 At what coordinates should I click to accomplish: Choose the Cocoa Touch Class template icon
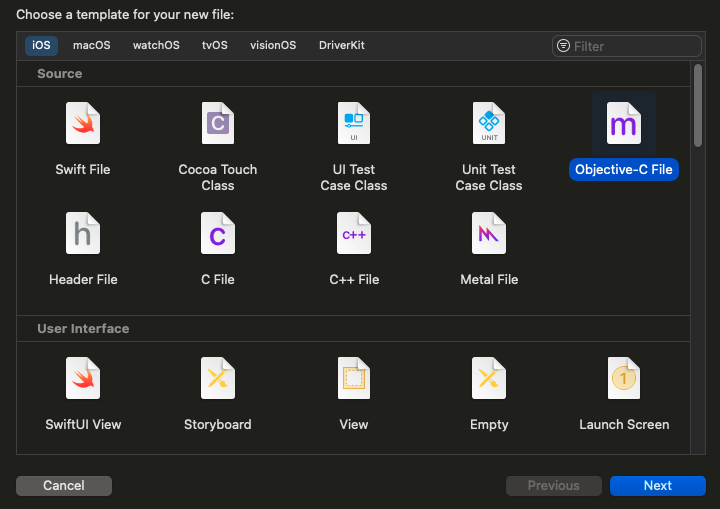pos(218,123)
